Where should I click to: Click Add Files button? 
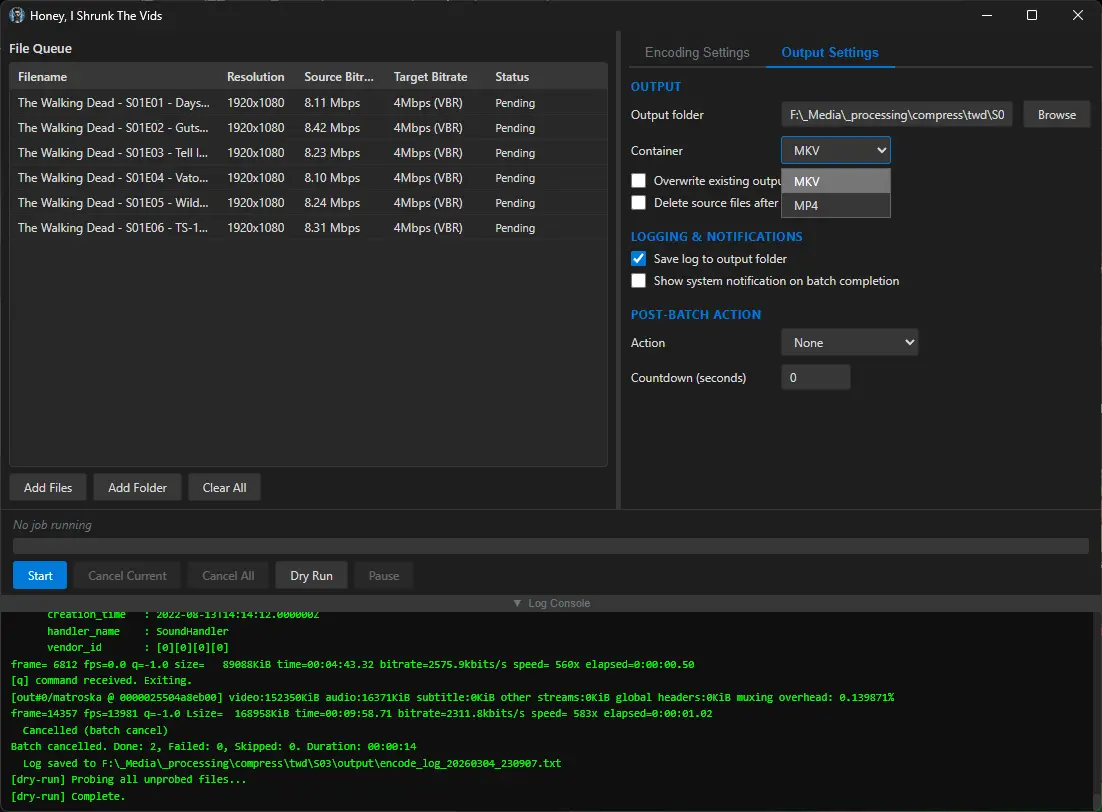[48, 488]
